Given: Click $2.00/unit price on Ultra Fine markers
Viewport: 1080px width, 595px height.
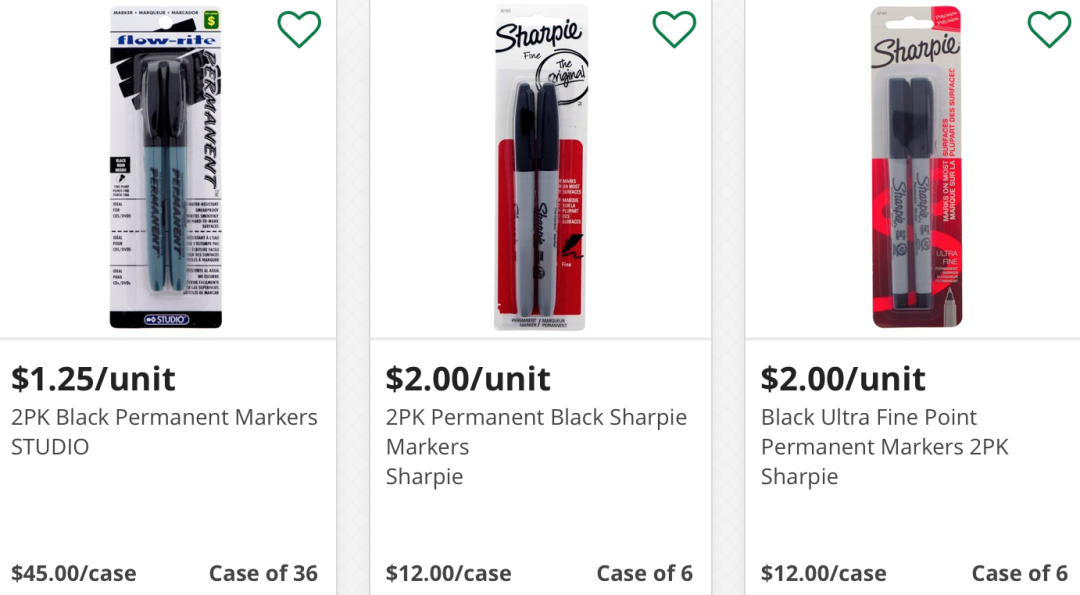Looking at the screenshot, I should pyautogui.click(x=843, y=379).
